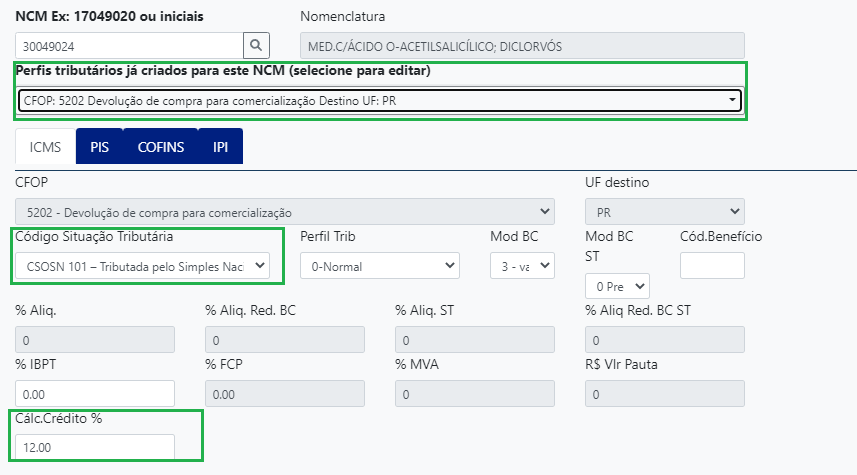This screenshot has height=475, width=857.
Task: Open the Perfil Trib dropdown
Action: [x=380, y=265]
